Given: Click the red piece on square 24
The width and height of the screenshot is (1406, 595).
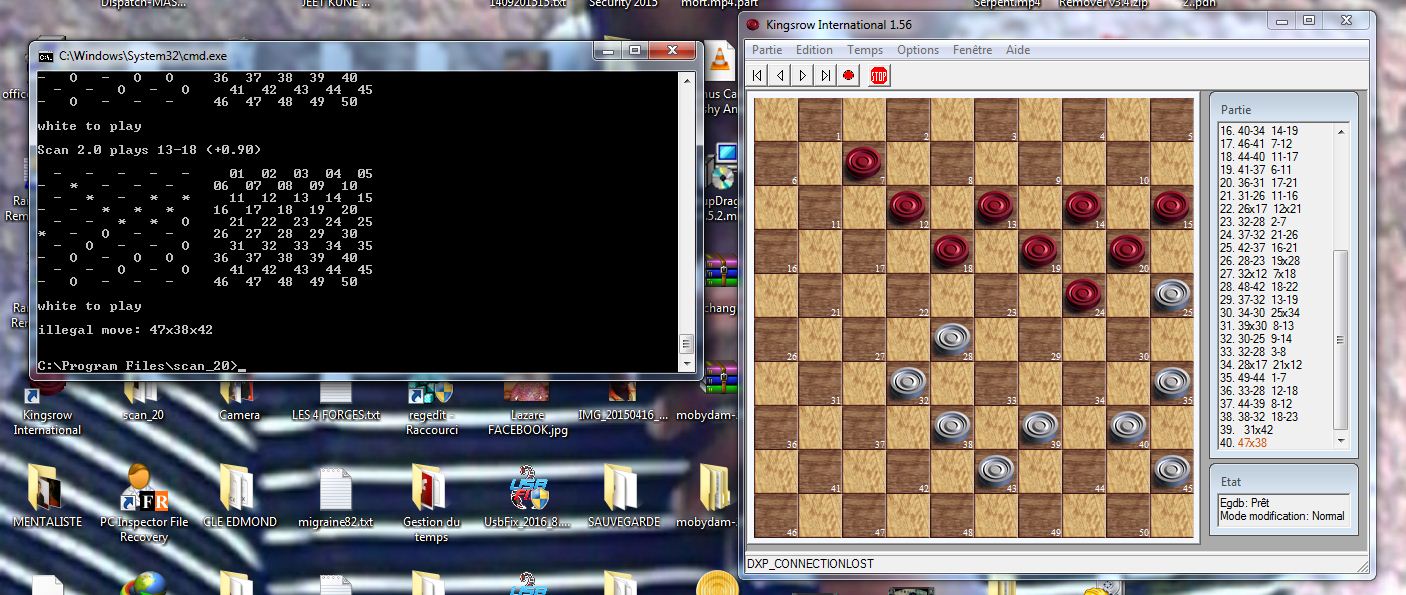Looking at the screenshot, I should click(x=1083, y=294).
